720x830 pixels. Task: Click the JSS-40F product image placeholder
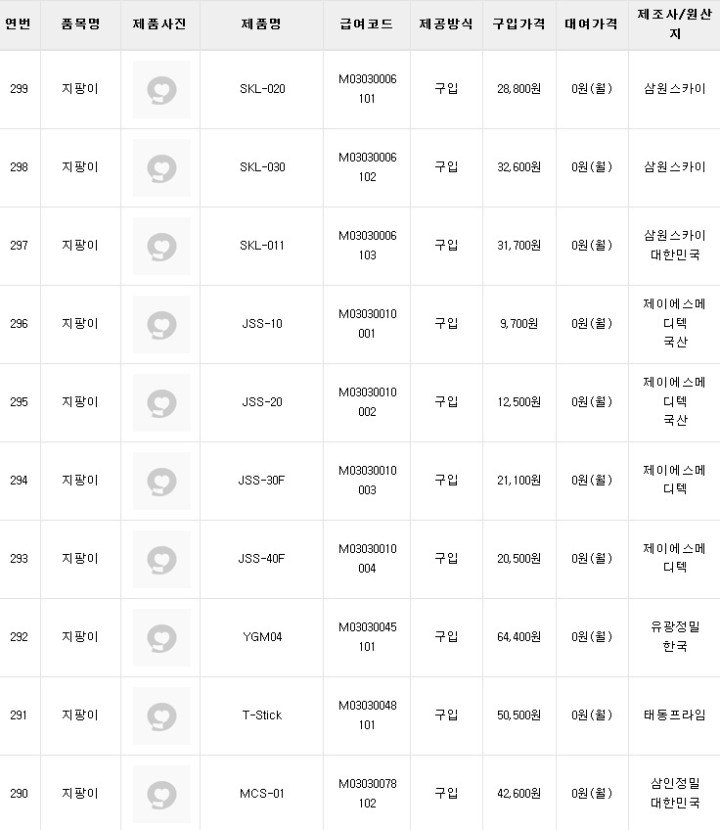161,558
